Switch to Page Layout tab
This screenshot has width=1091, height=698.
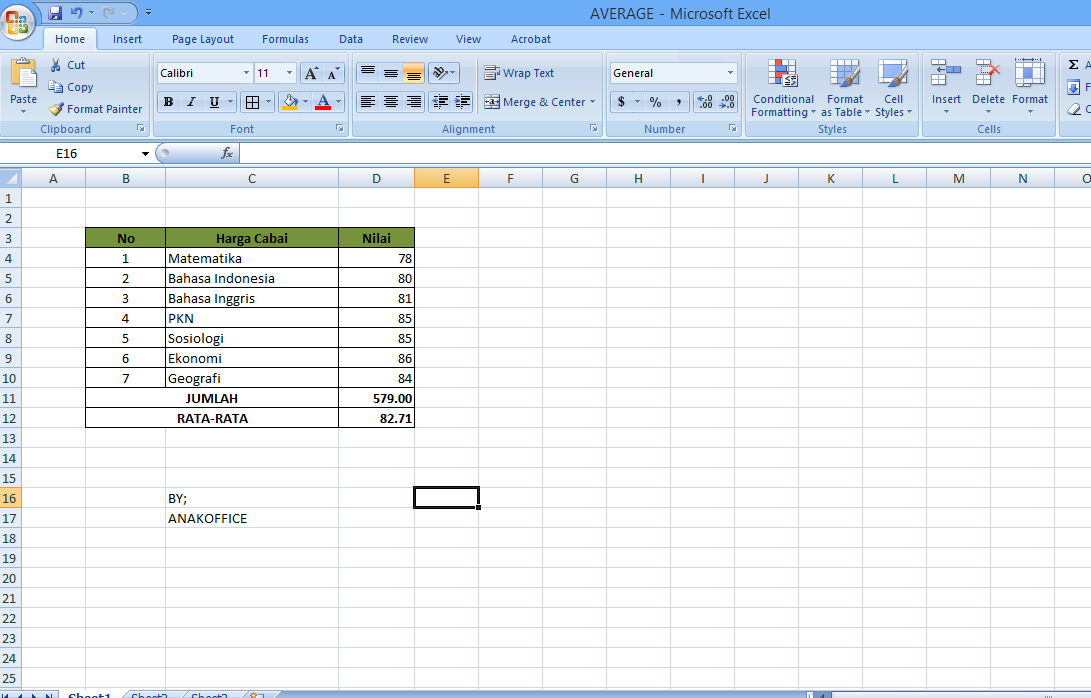202,39
